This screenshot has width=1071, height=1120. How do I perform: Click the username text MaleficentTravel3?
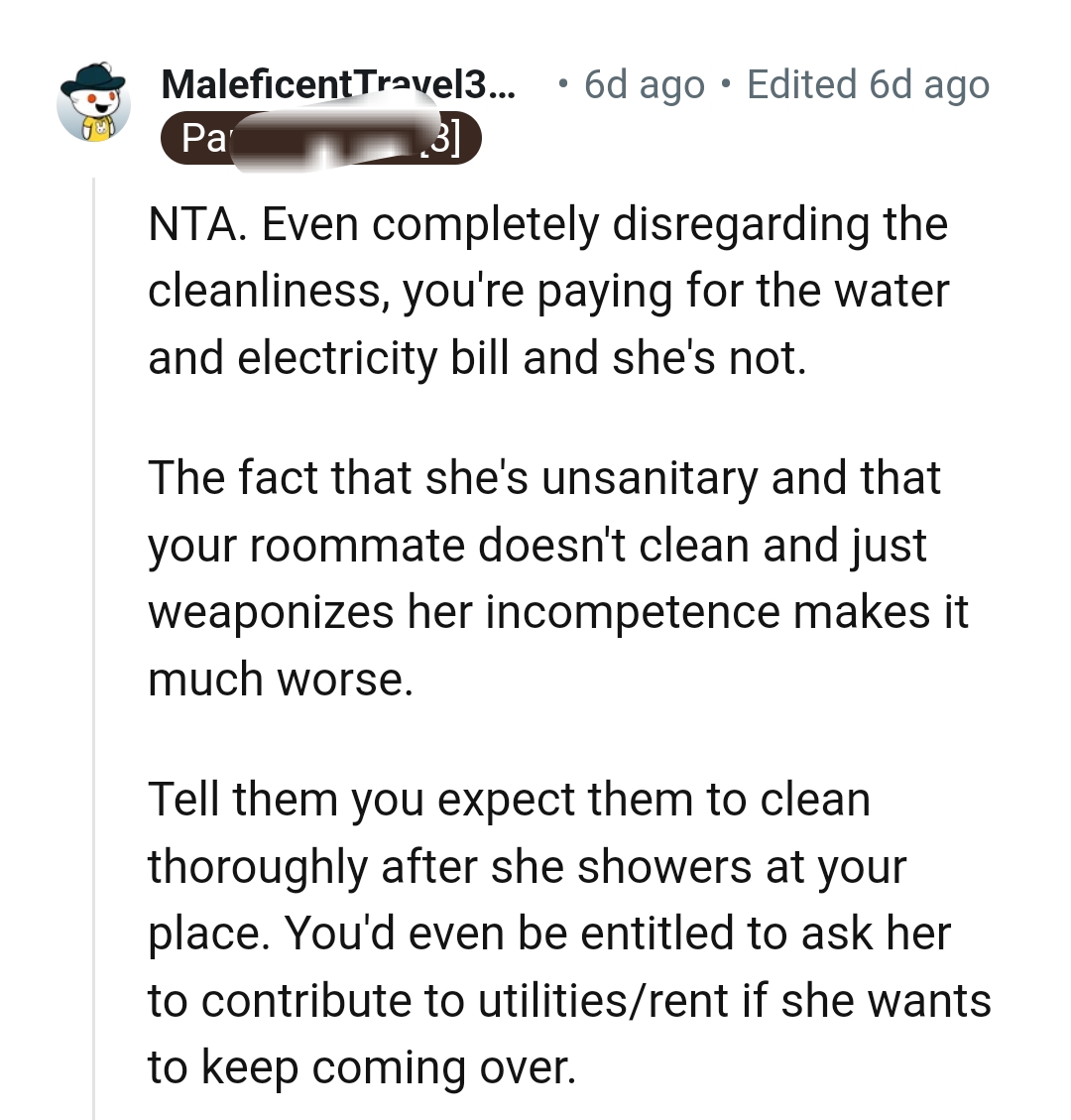coord(337,83)
